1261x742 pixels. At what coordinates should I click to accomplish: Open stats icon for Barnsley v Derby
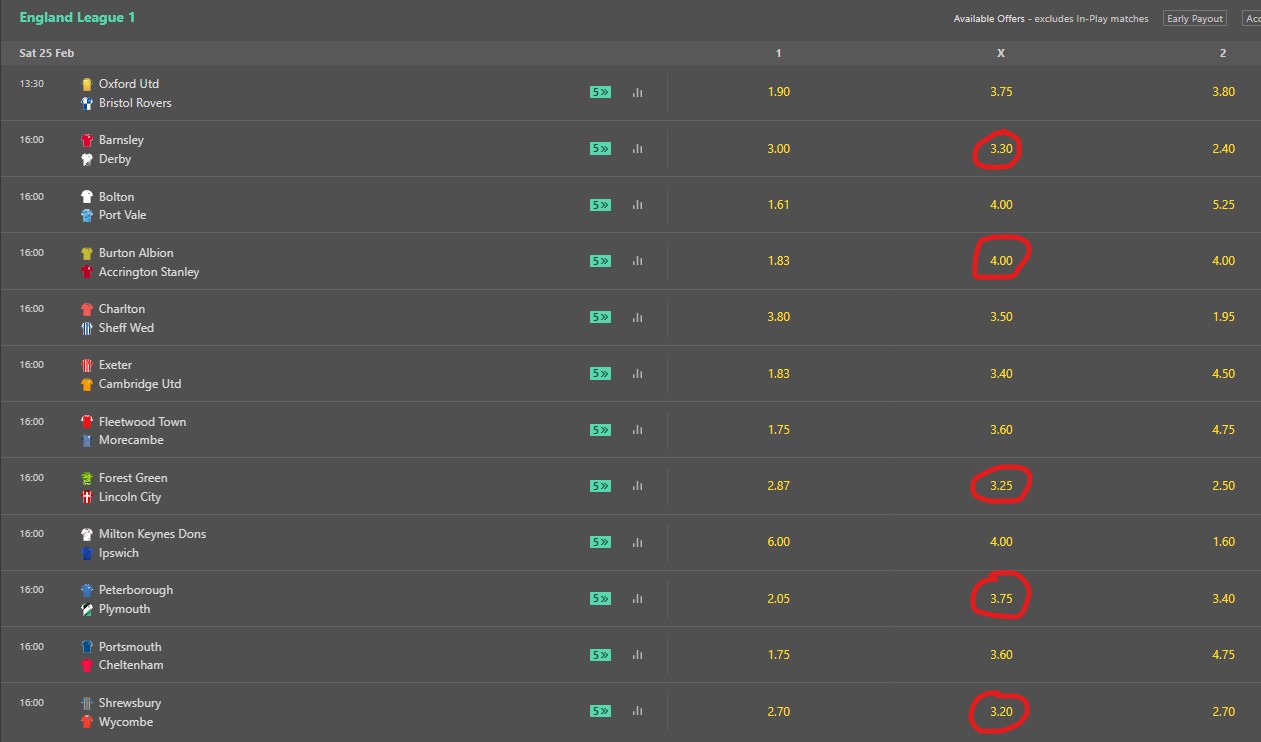pyautogui.click(x=637, y=149)
